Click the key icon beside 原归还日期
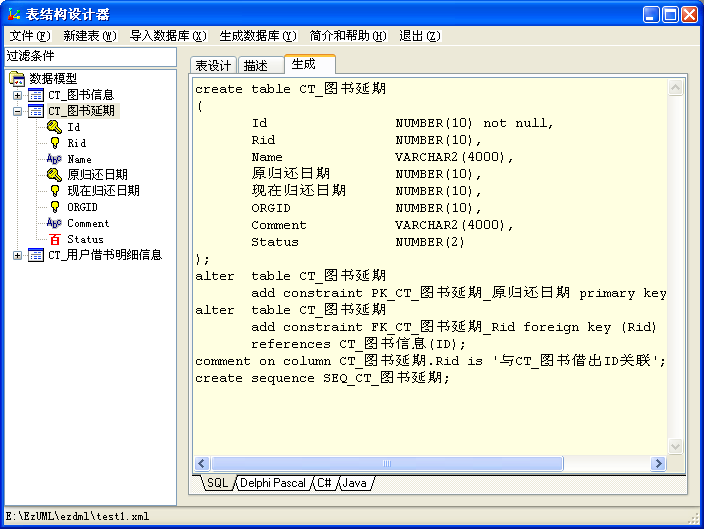 (x=54, y=175)
